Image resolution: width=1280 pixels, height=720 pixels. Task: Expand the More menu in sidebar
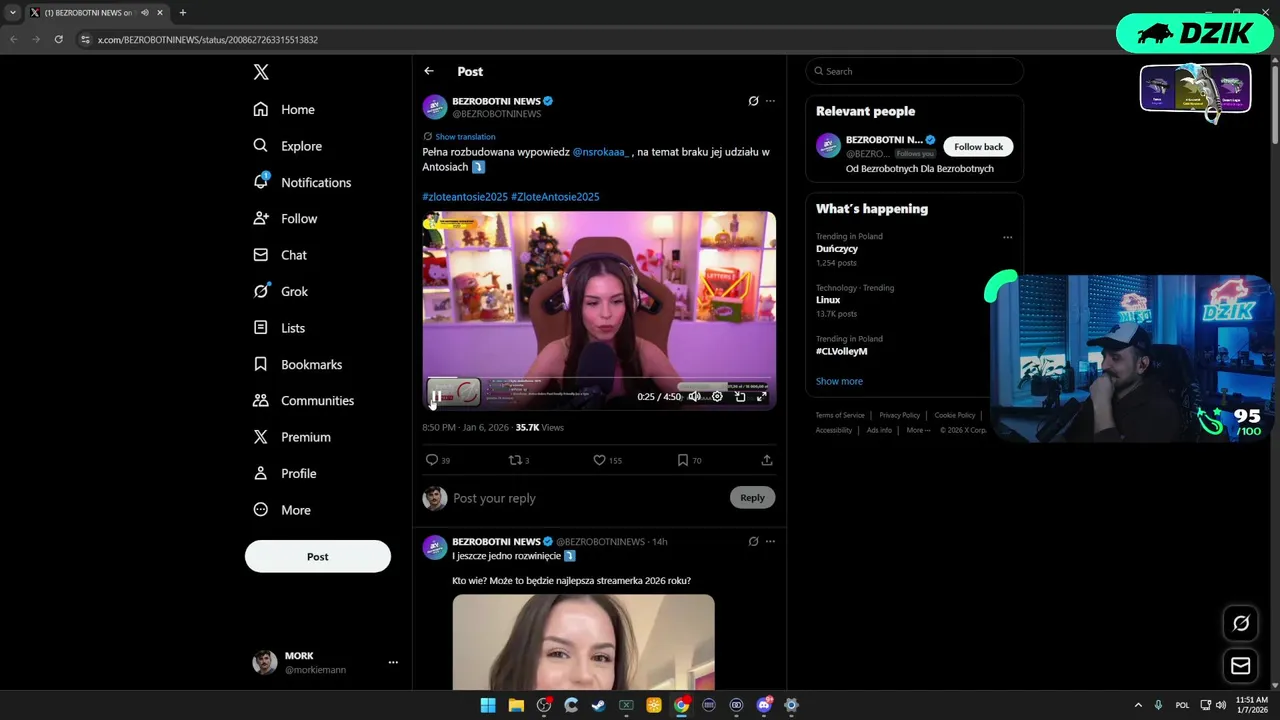[x=282, y=510]
